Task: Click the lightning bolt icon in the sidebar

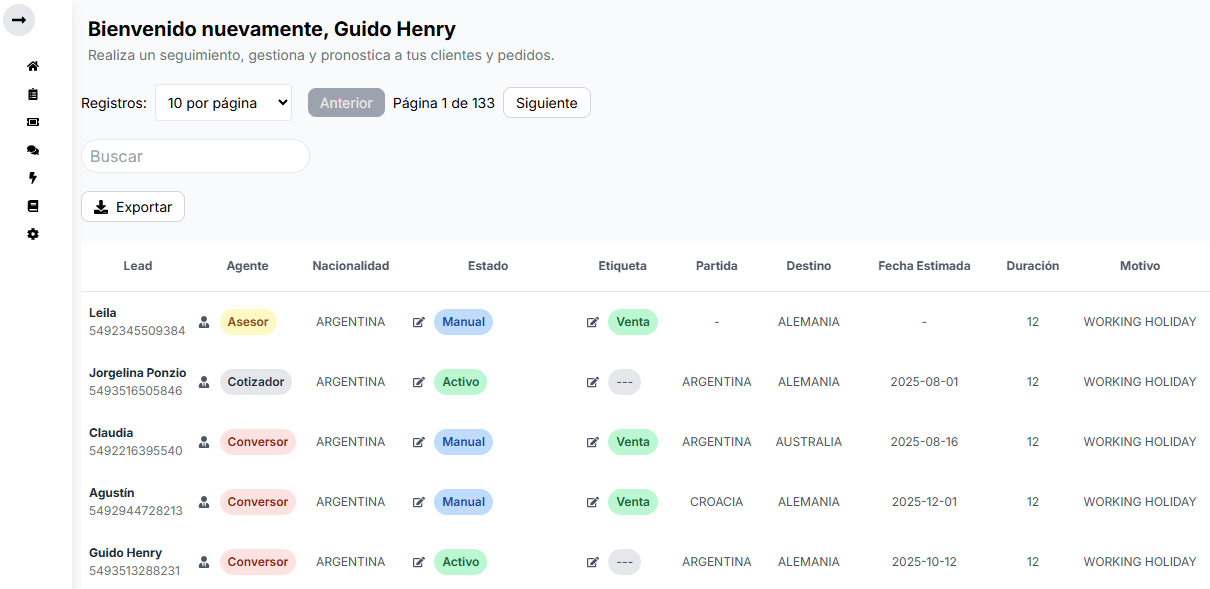Action: point(33,178)
